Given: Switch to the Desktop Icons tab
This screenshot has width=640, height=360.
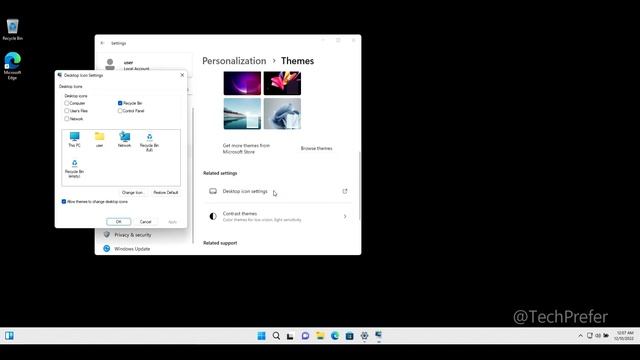Looking at the screenshot, I should [71, 87].
